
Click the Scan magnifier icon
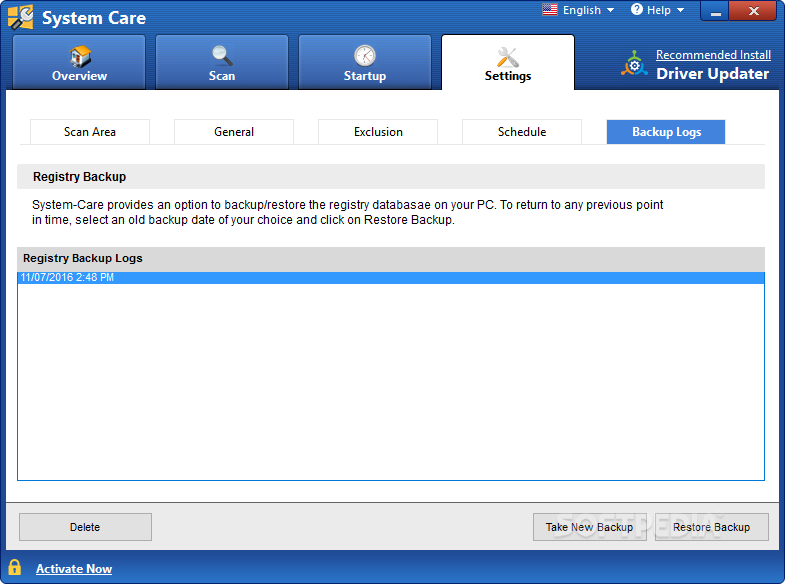(x=222, y=56)
